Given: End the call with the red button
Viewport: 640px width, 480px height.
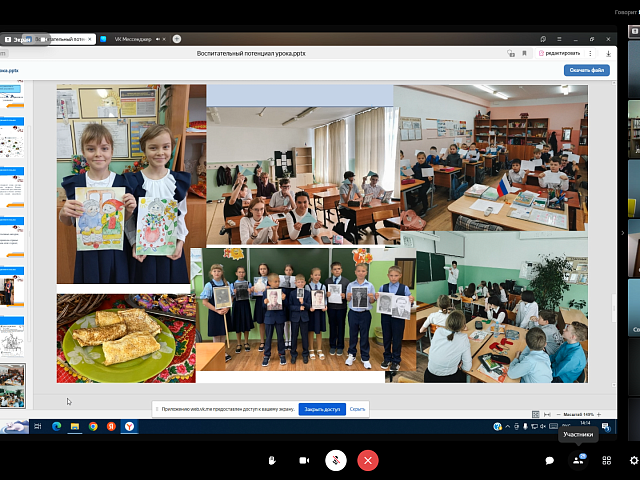Looking at the screenshot, I should coord(368,460).
